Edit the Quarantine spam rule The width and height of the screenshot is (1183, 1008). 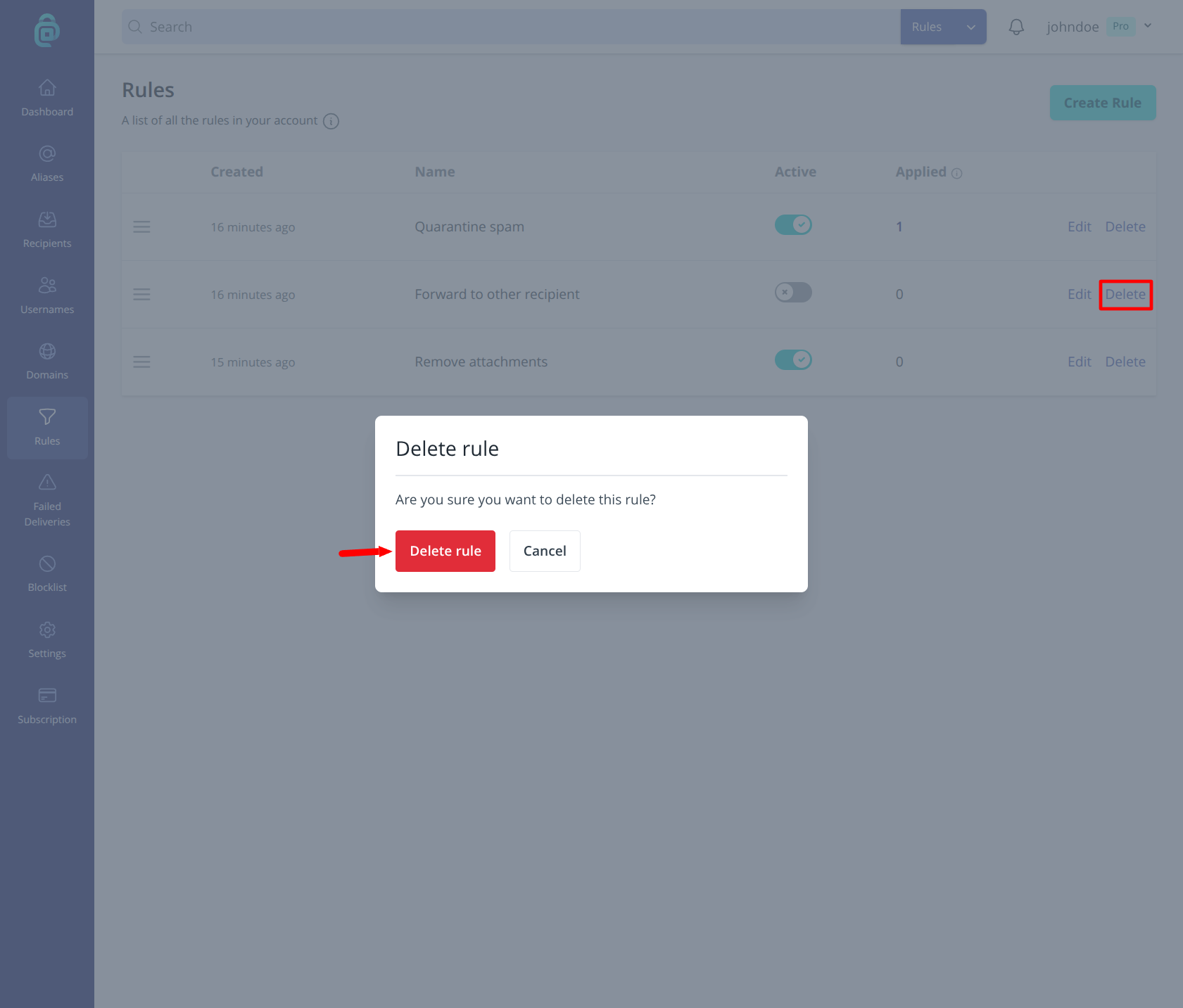pos(1079,227)
